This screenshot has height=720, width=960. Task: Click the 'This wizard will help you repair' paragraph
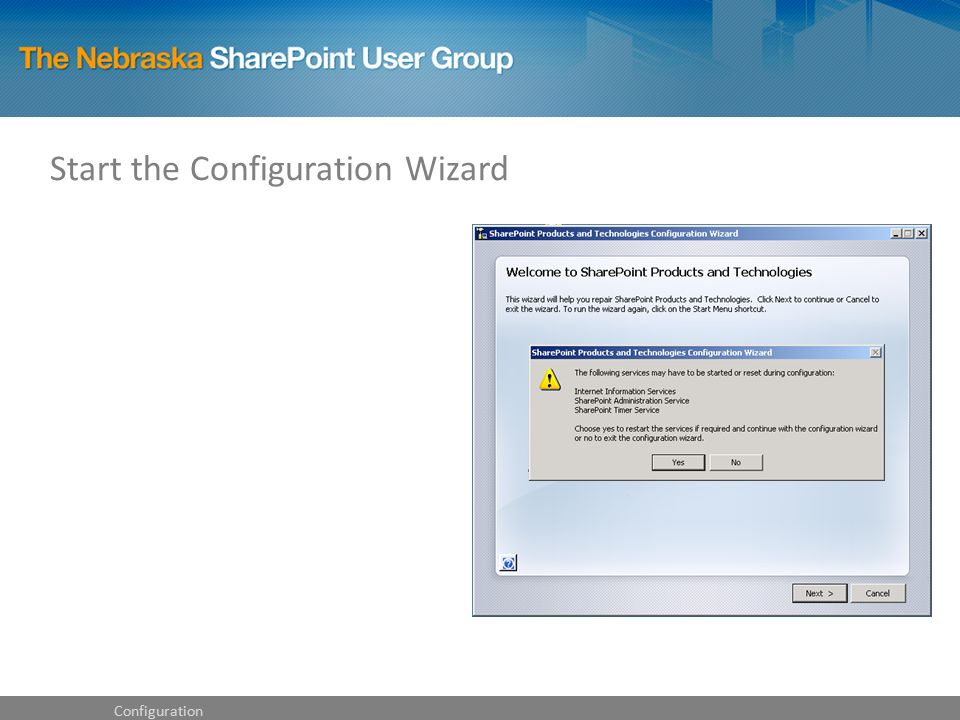[x=692, y=304]
